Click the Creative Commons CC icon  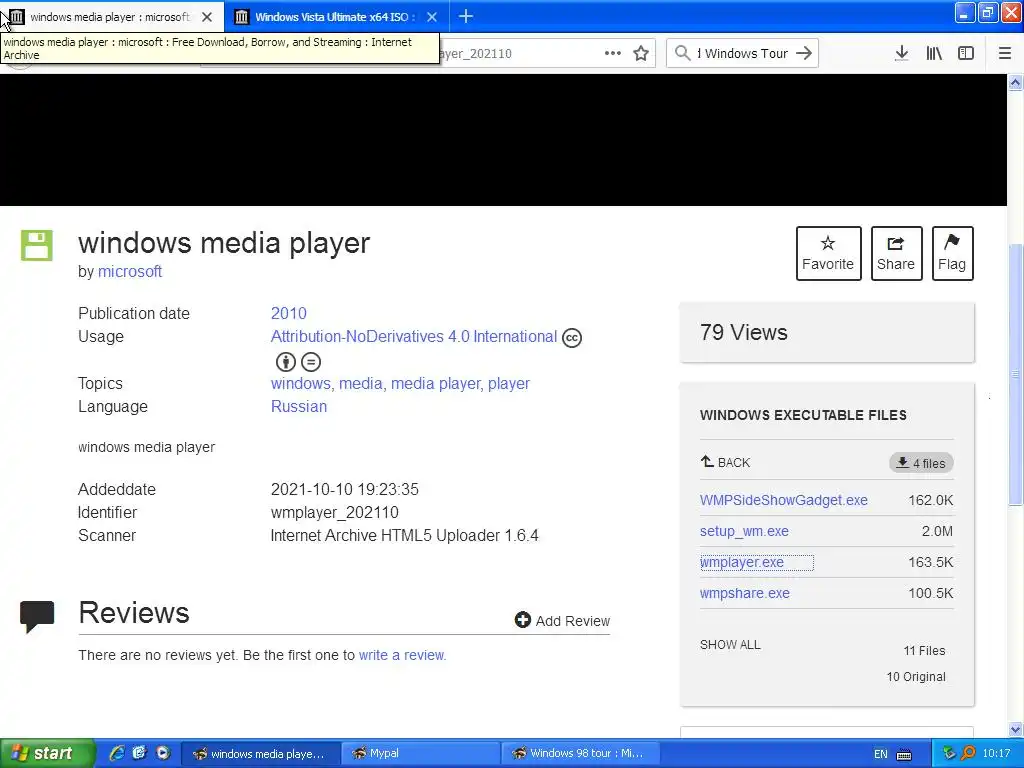pyautogui.click(x=571, y=338)
